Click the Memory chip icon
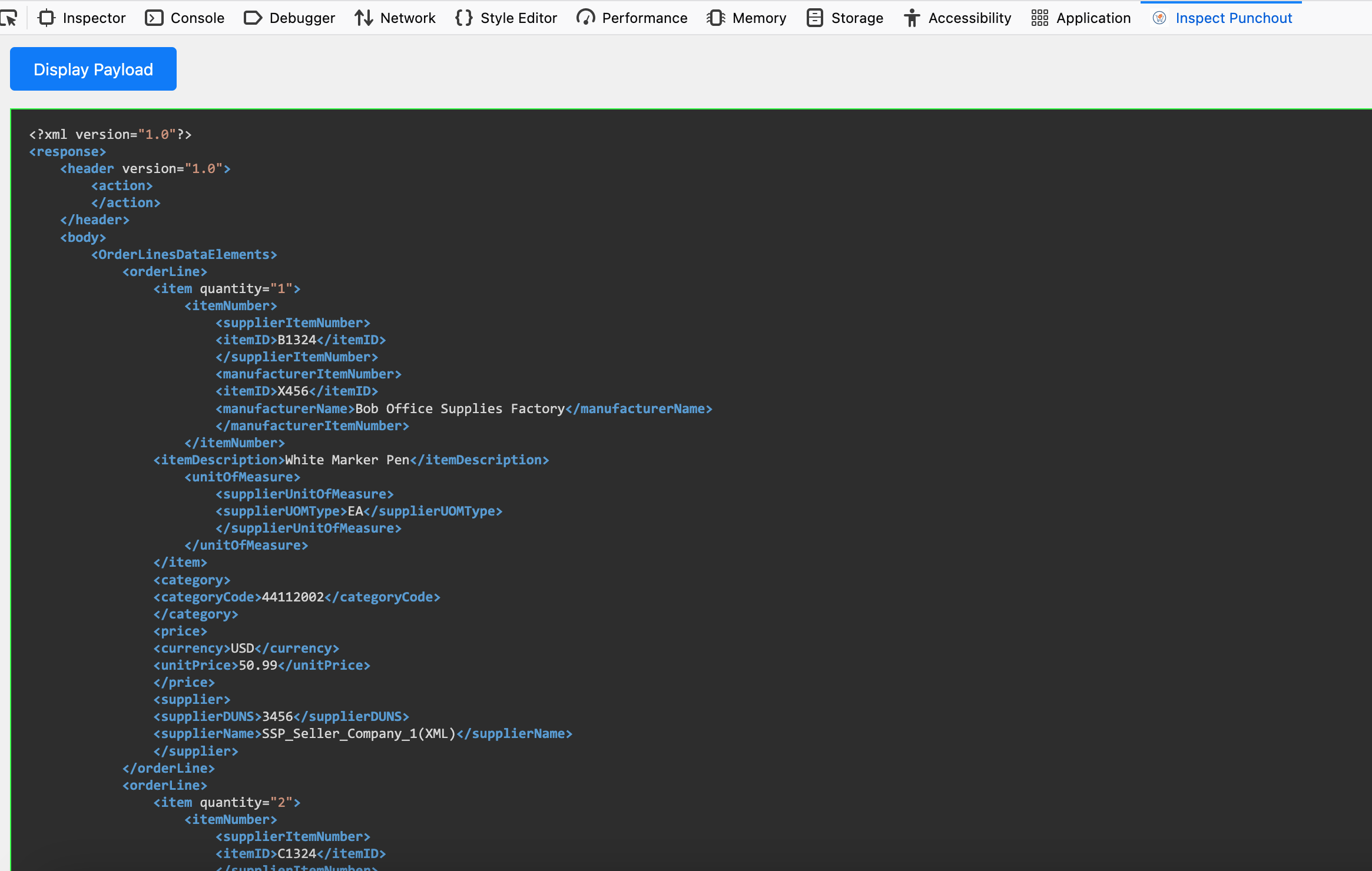Image resolution: width=1372 pixels, height=871 pixels. [x=715, y=18]
